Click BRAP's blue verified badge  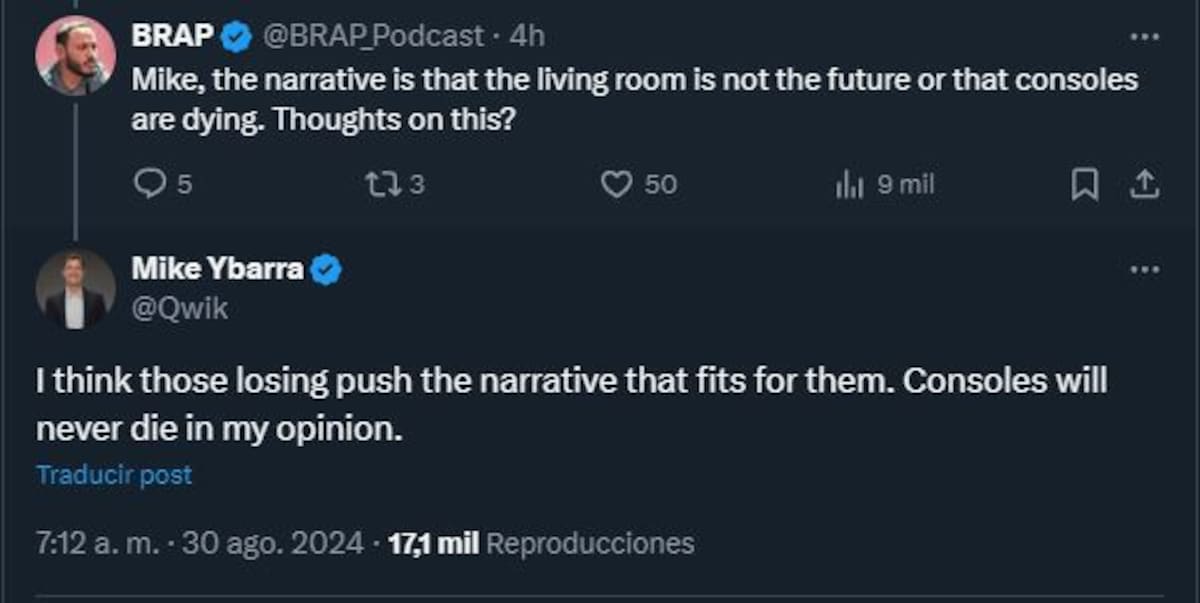[x=237, y=38]
